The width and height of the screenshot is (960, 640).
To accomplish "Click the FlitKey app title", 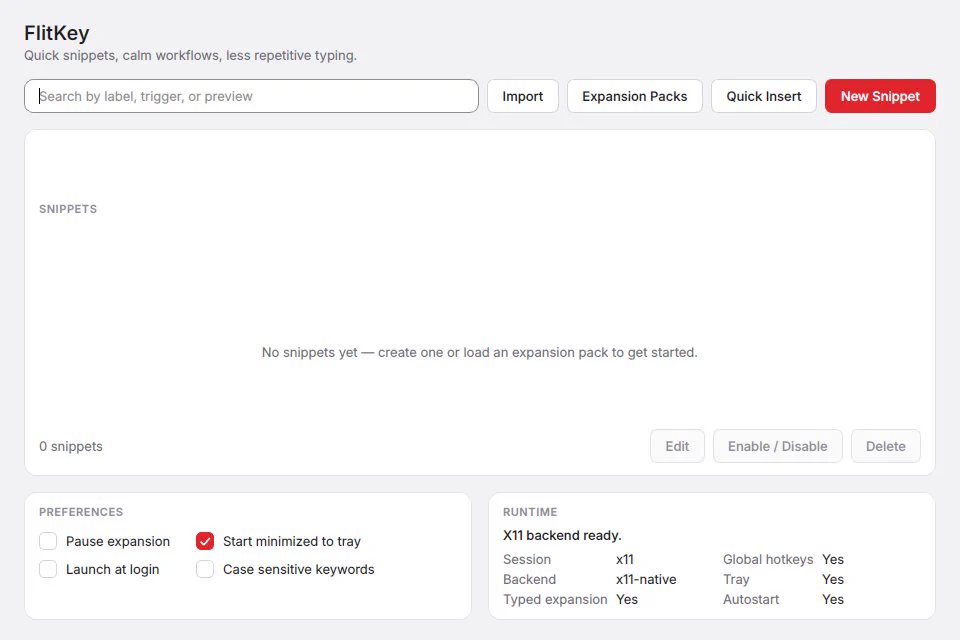I will [57, 33].
